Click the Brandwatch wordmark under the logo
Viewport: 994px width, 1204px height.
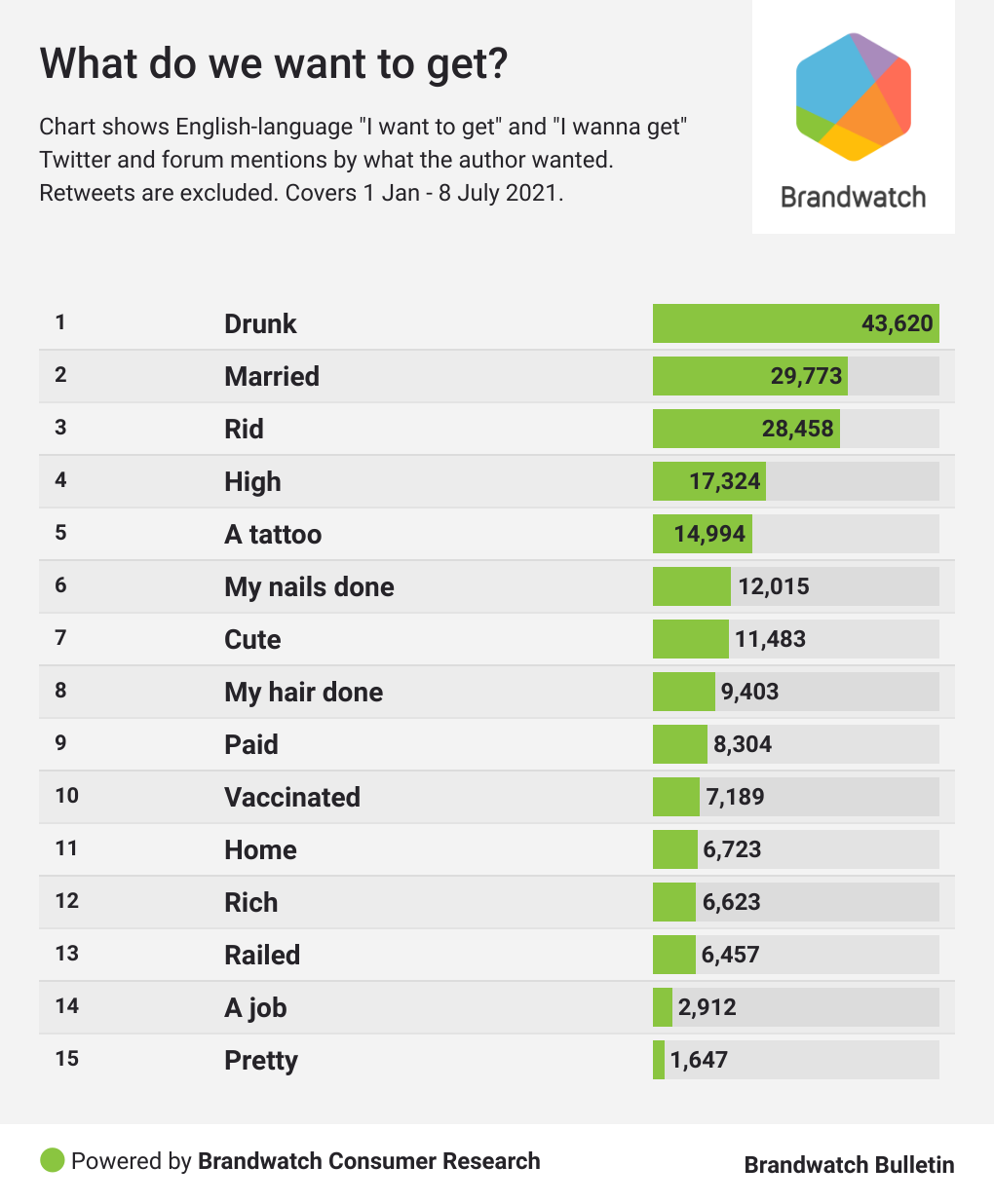pyautogui.click(x=853, y=197)
